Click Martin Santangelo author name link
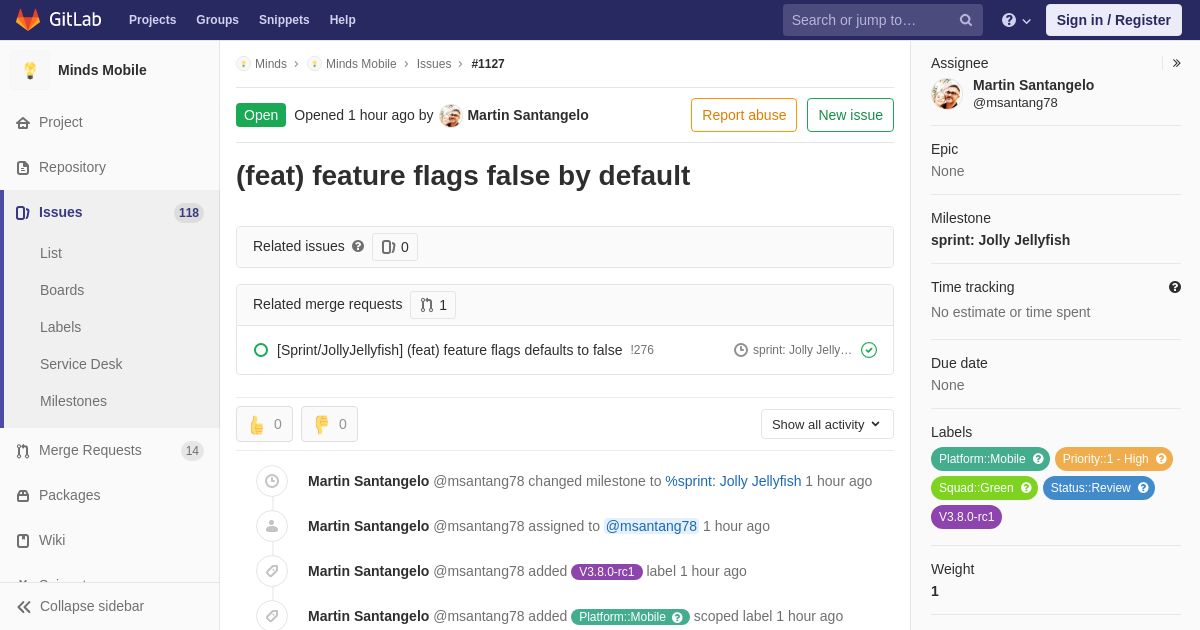1200x630 pixels. 528,115
